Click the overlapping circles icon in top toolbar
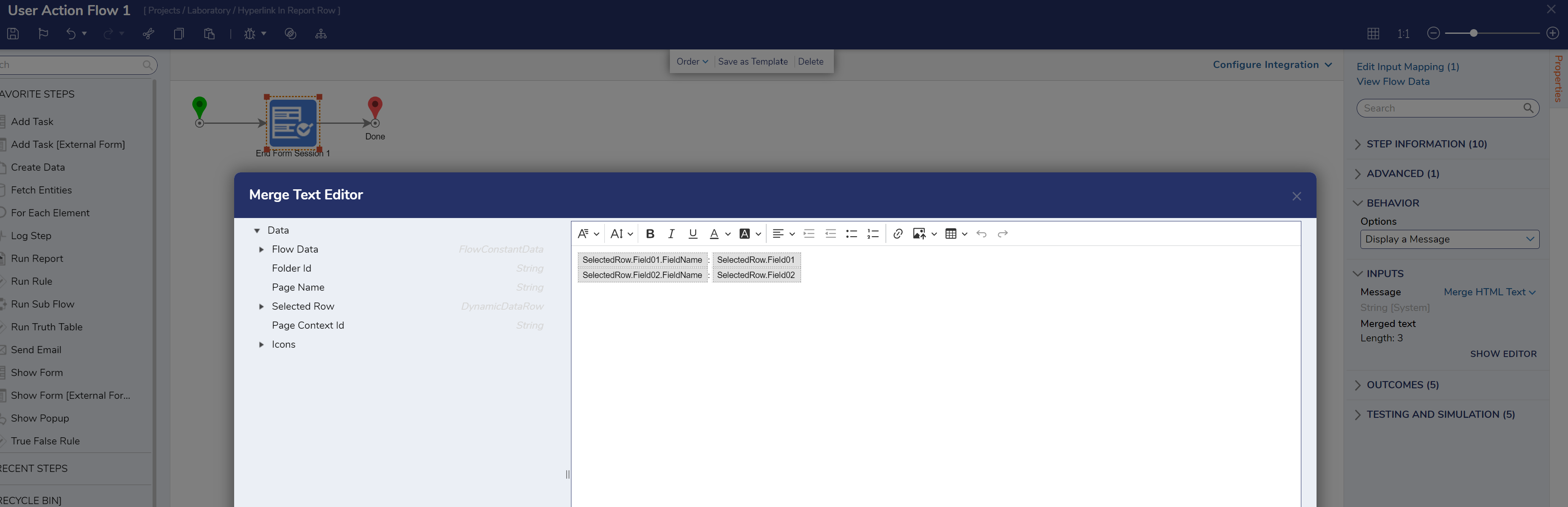 [290, 34]
